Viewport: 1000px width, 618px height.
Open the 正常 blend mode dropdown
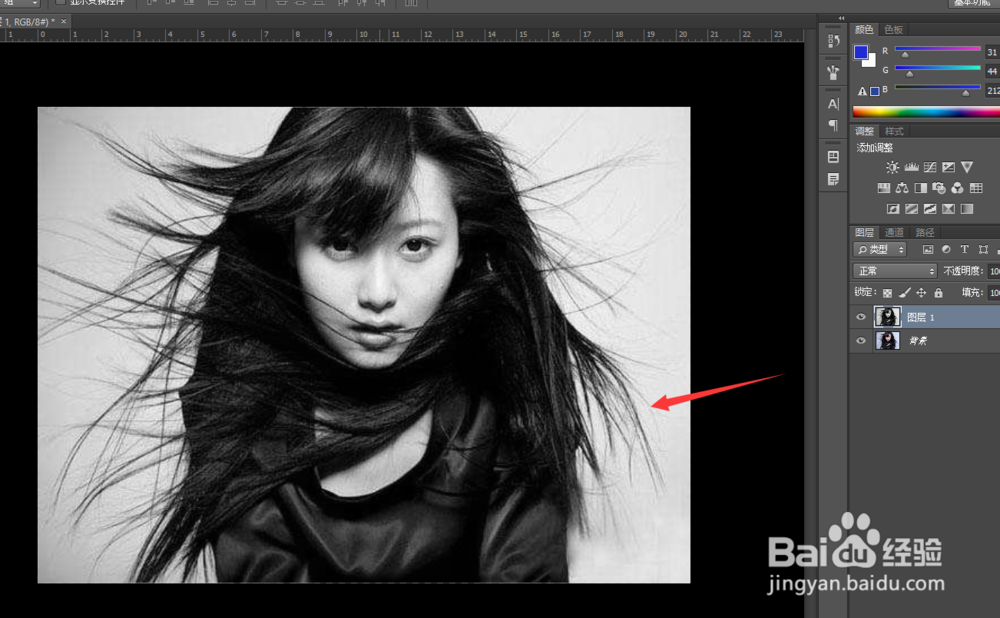pos(895,271)
